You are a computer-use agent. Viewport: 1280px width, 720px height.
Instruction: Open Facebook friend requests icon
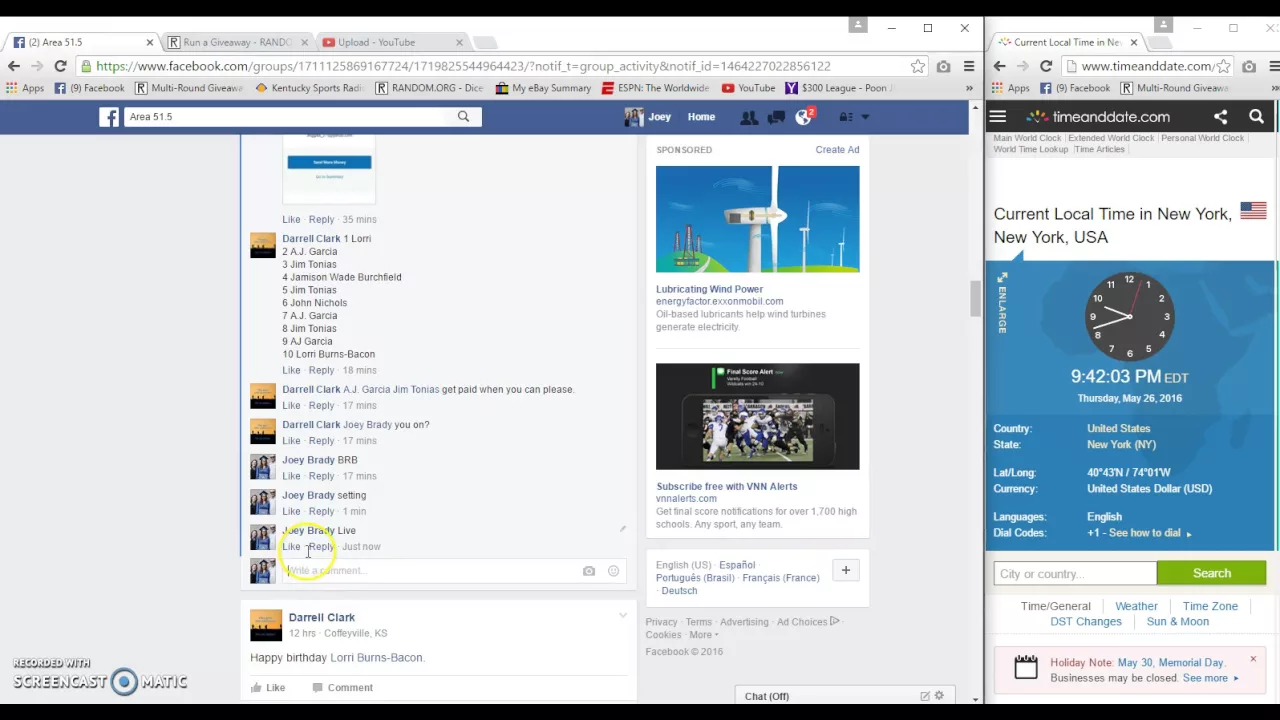coord(748,117)
